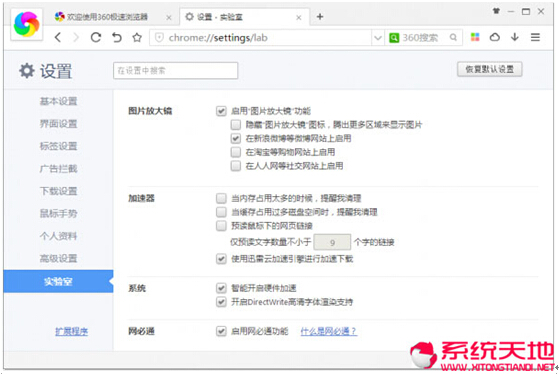Toggle 在新浪微博等微博网站上启用 checkbox

(x=236, y=138)
